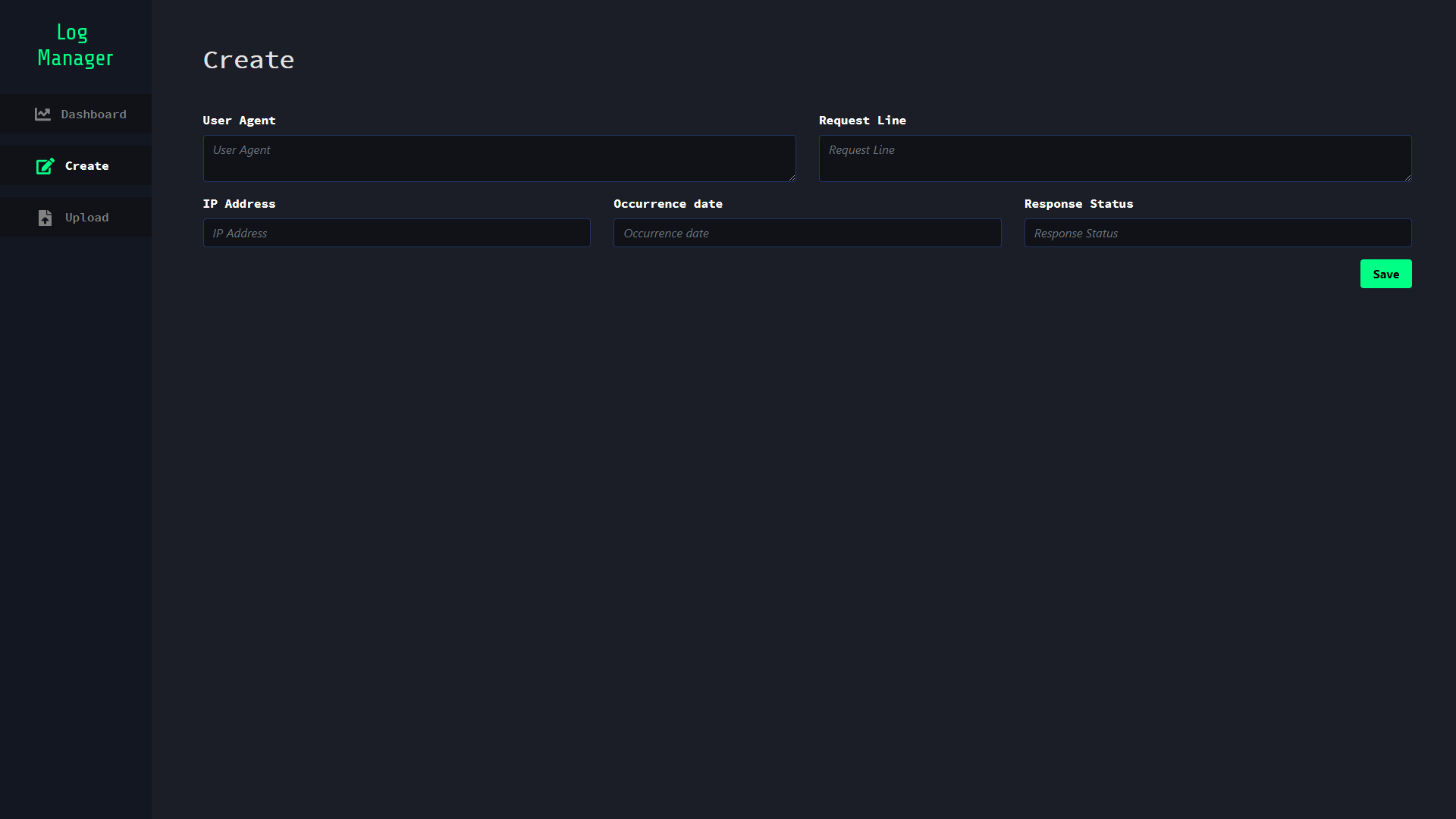The height and width of the screenshot is (819, 1456).
Task: Go to the Upload menu item label
Action: click(x=86, y=218)
